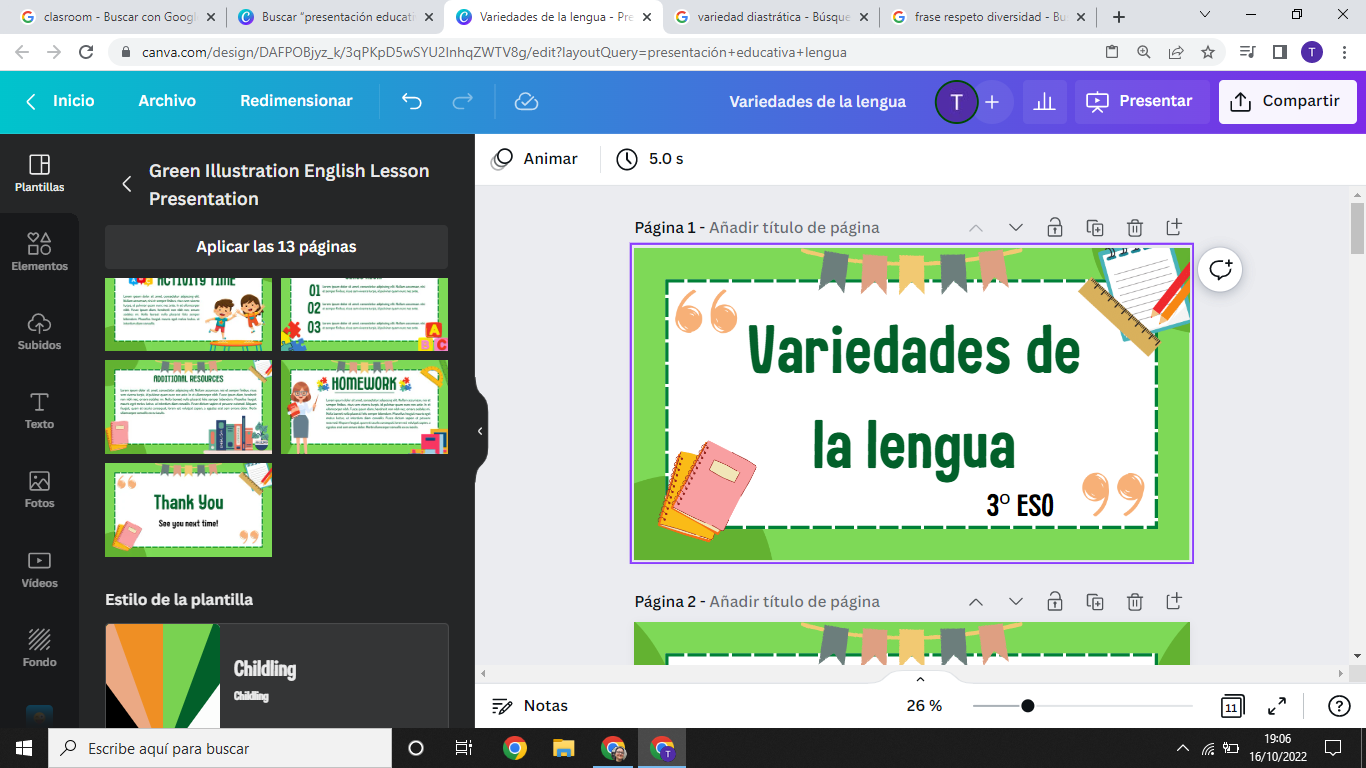Collapse the side panel with arrow handle
The height and width of the screenshot is (768, 1366).
pos(480,431)
